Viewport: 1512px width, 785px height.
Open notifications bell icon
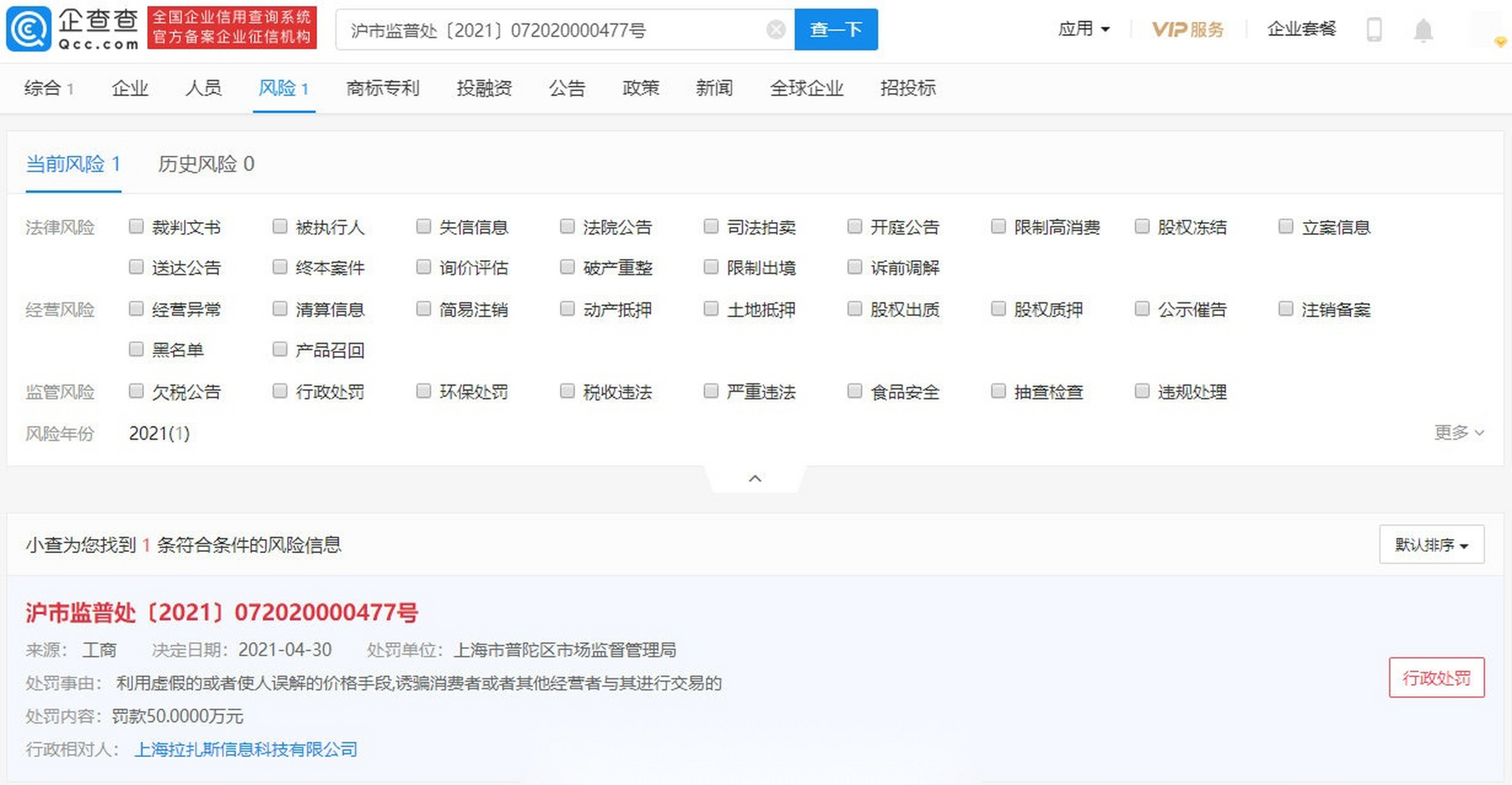[1423, 29]
